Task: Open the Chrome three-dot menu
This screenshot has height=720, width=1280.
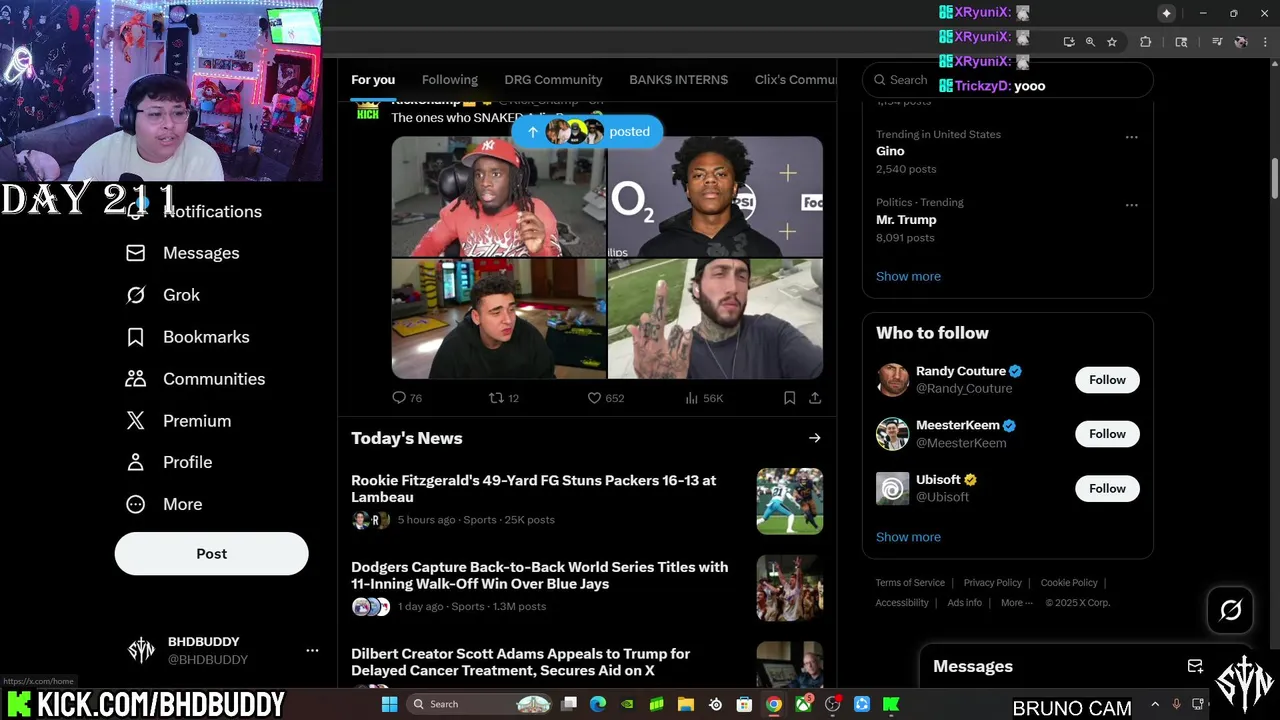Action: coord(1265,42)
